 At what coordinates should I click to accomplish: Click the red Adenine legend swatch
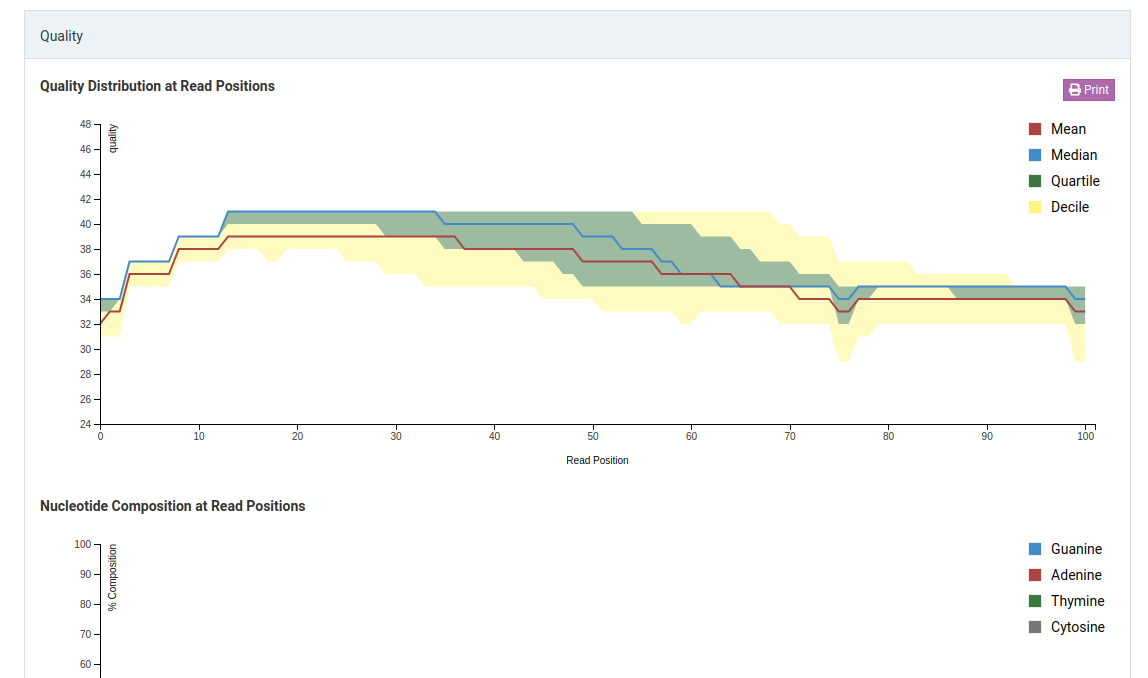(1033, 574)
